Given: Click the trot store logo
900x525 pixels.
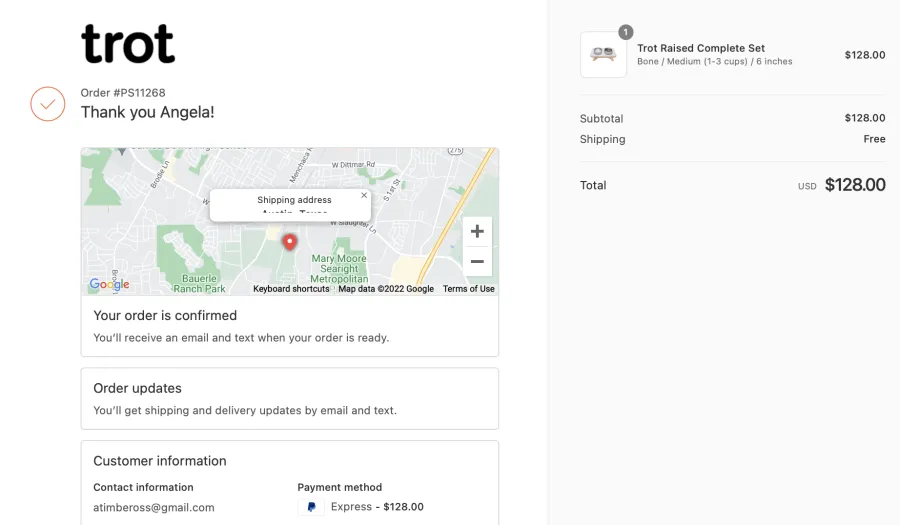Looking at the screenshot, I should click(128, 44).
